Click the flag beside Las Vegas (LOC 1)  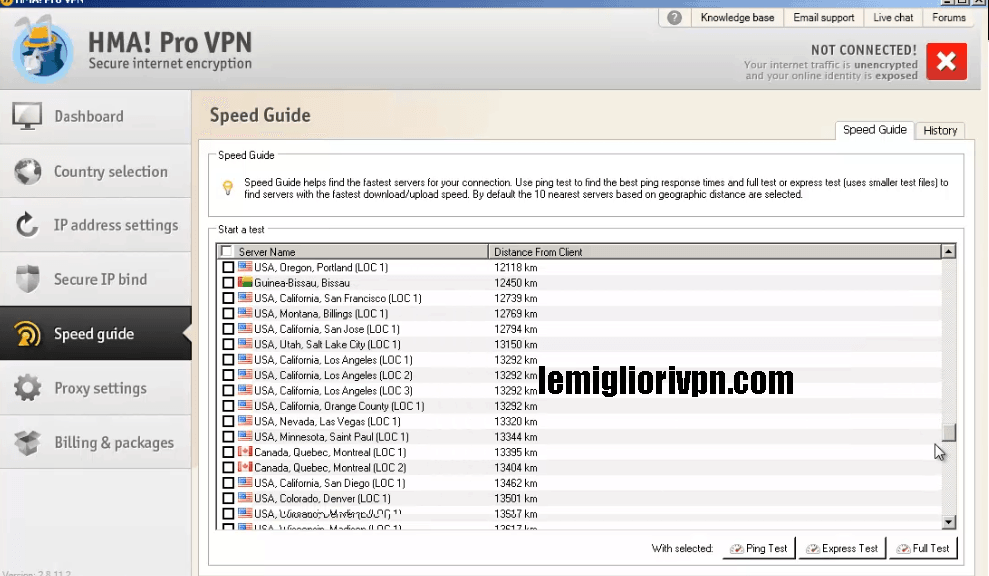245,421
